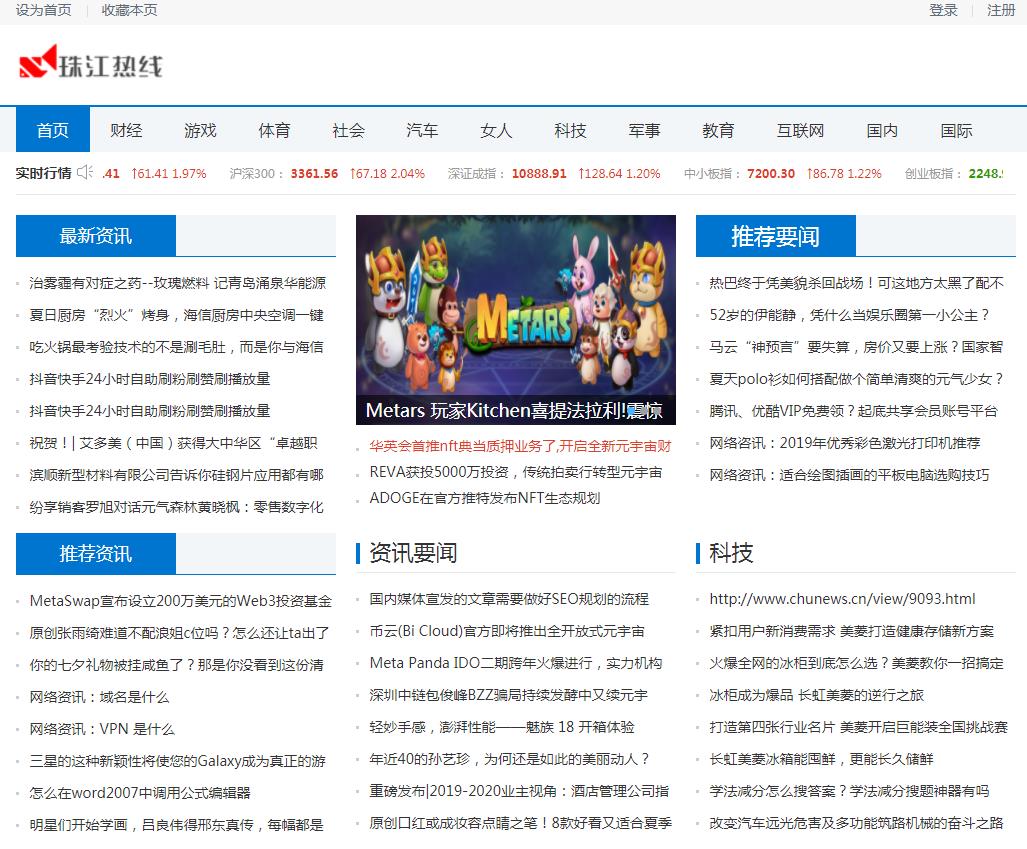
Task: Open article 马云“神预言”要失算
Action: point(856,347)
